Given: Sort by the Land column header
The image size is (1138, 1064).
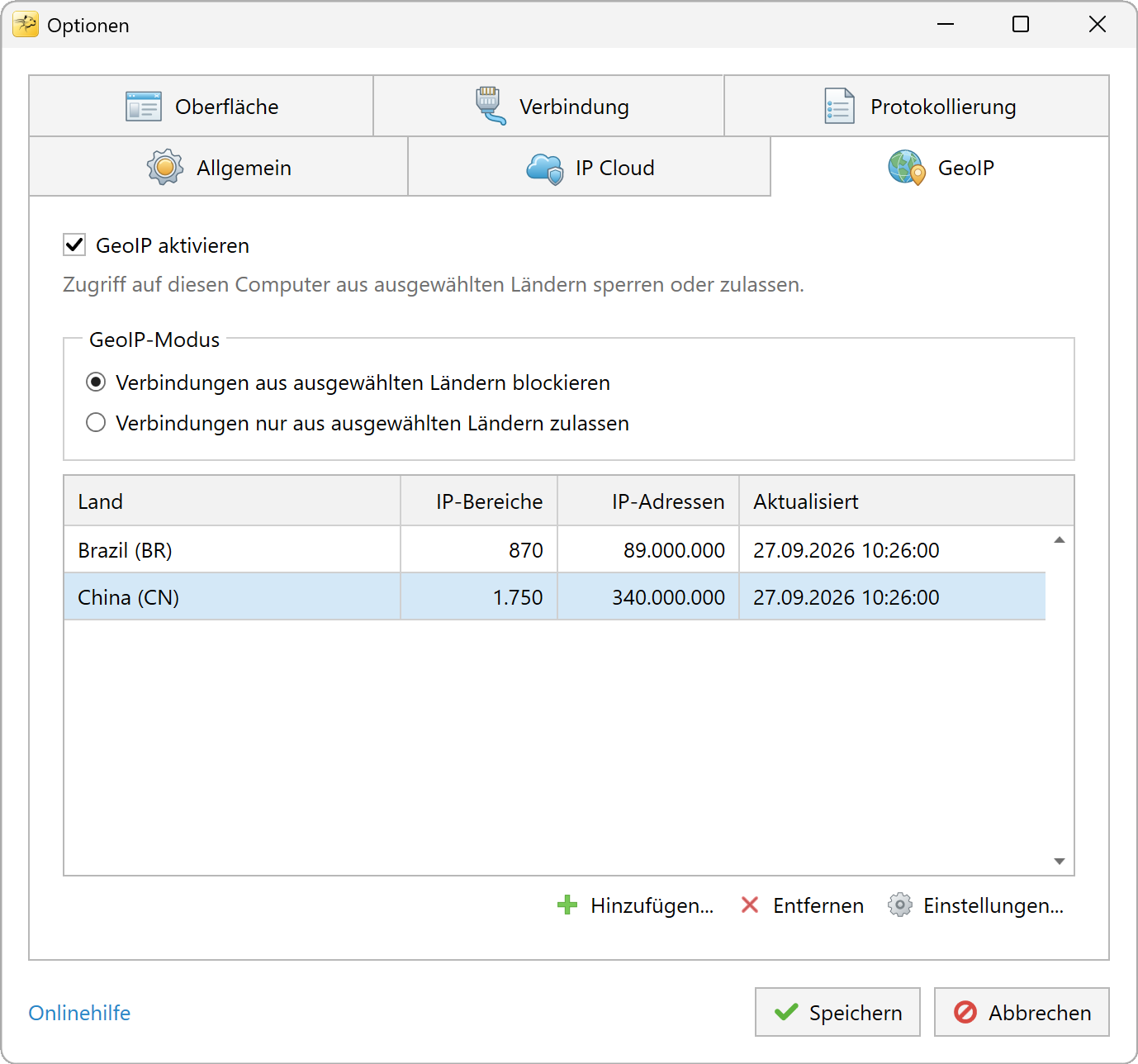Looking at the screenshot, I should click(x=232, y=501).
